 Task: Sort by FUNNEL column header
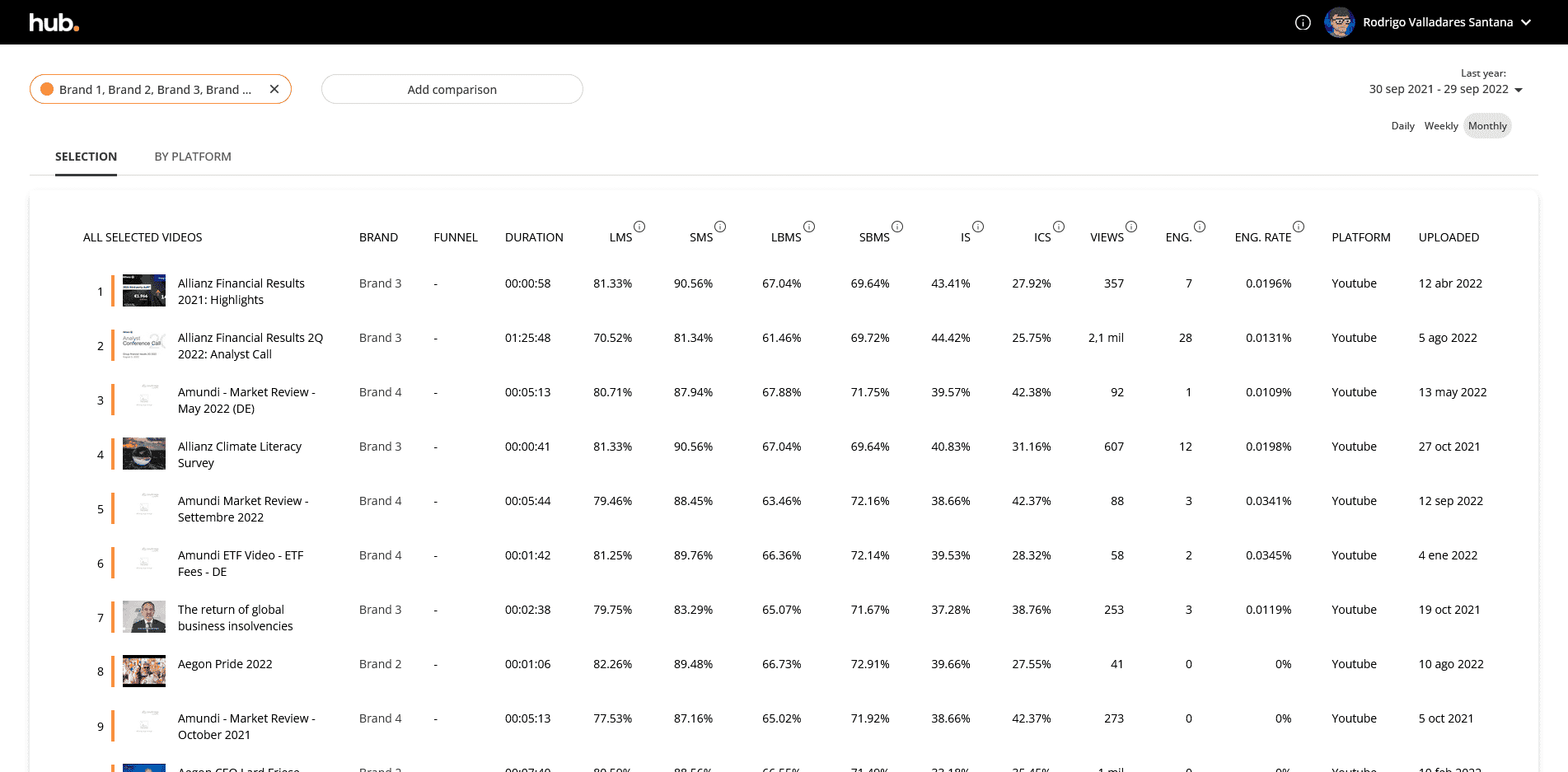click(456, 237)
